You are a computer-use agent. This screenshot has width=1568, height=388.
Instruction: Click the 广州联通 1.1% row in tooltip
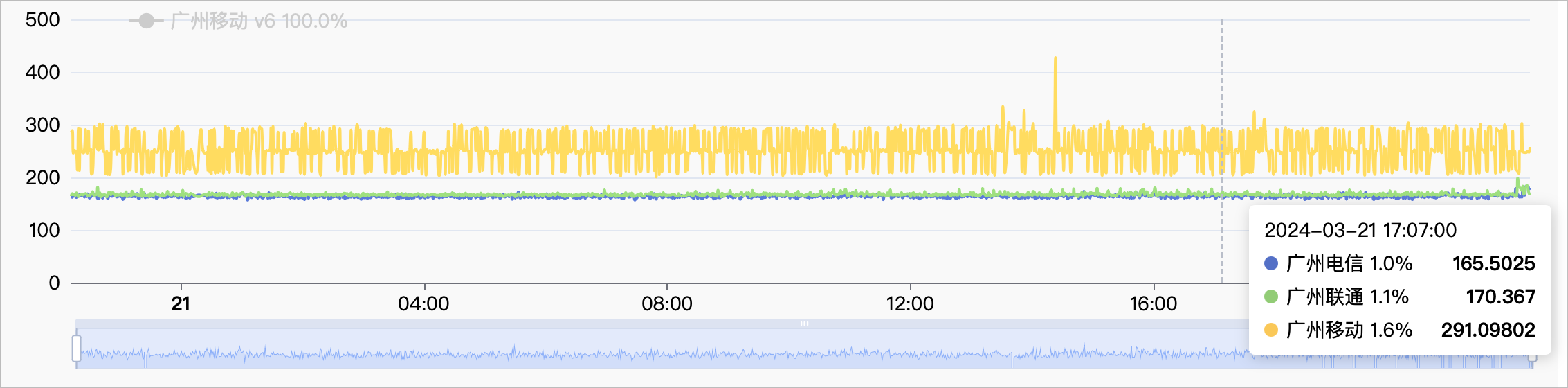click(x=1347, y=297)
